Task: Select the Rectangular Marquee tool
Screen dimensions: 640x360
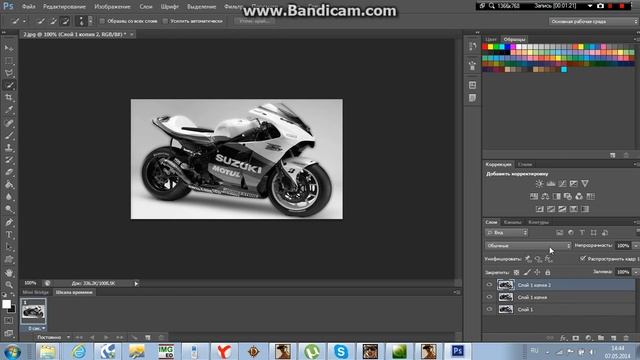Action: (9, 61)
